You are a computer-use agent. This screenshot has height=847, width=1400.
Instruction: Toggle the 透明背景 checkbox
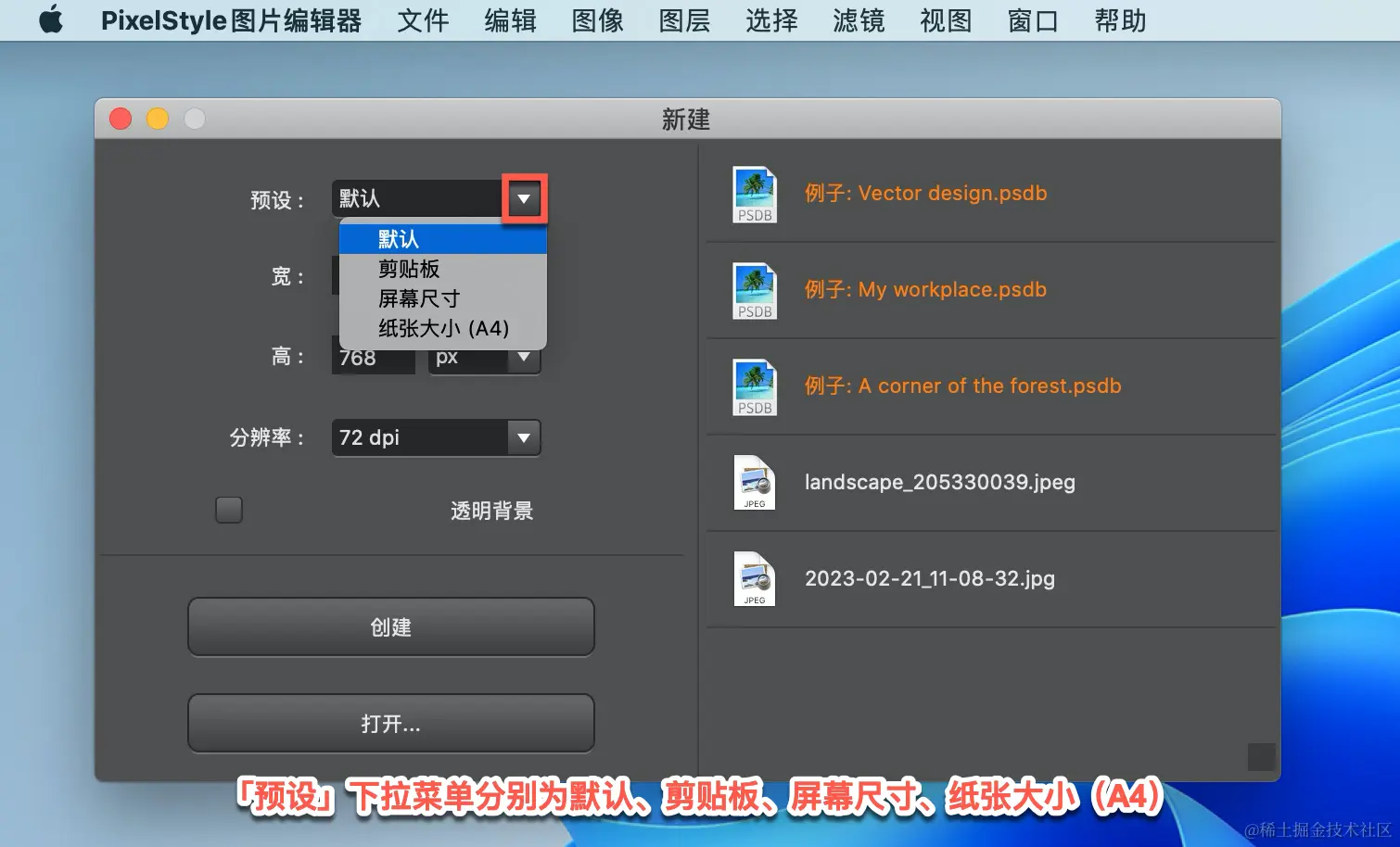click(229, 510)
